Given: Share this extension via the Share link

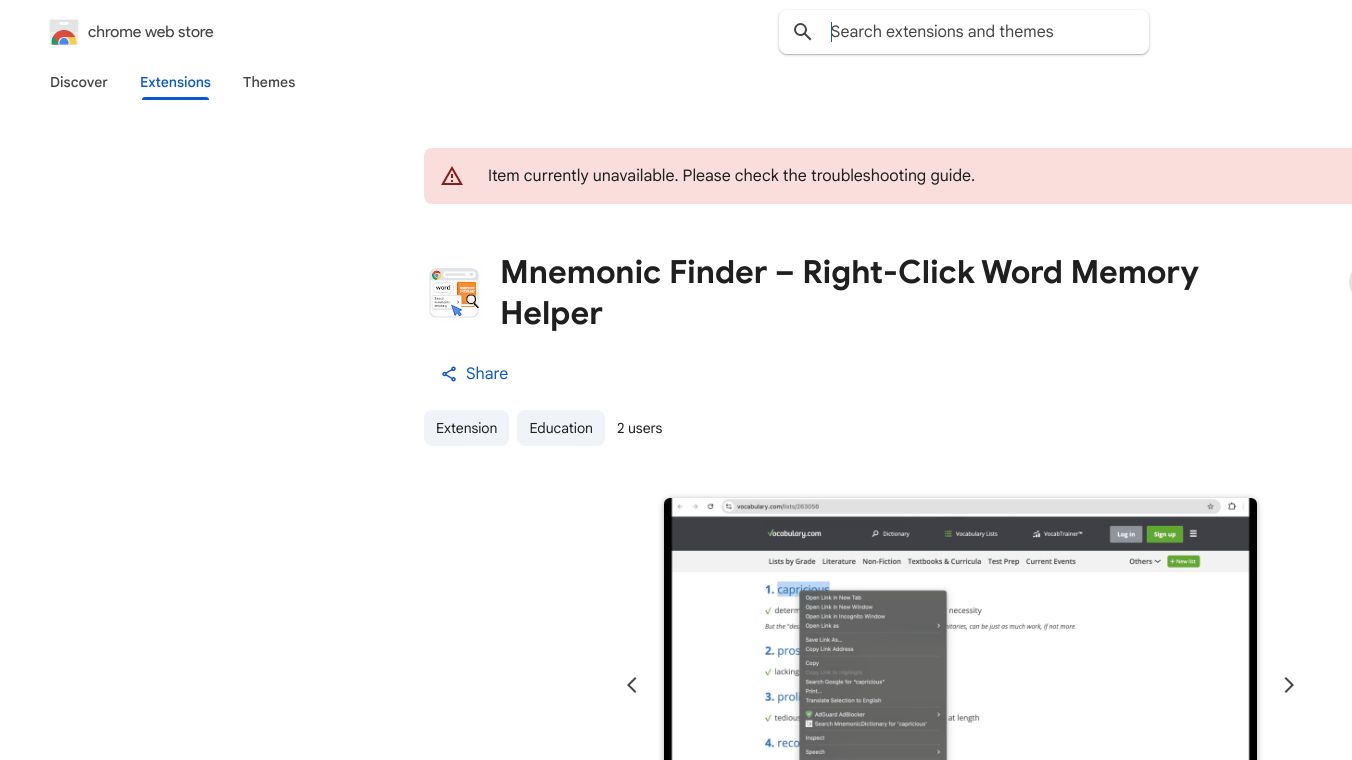Looking at the screenshot, I should pos(475,374).
